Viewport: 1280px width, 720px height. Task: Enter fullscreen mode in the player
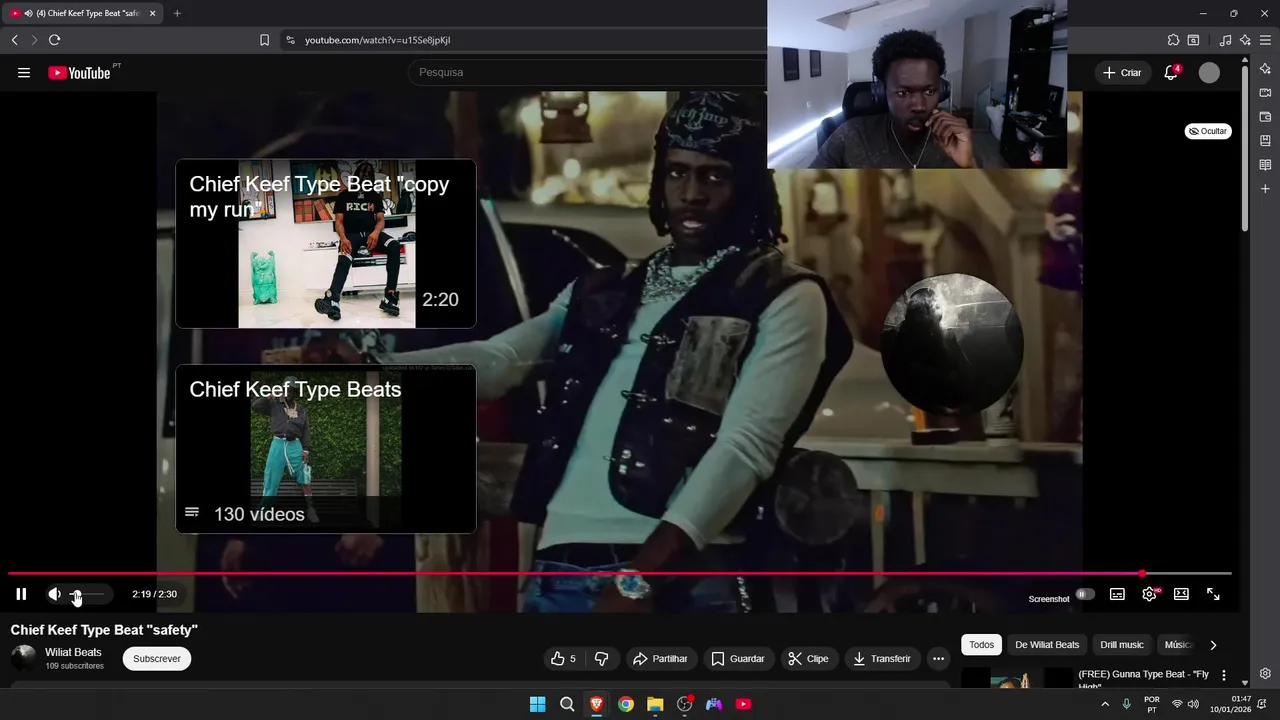1213,594
